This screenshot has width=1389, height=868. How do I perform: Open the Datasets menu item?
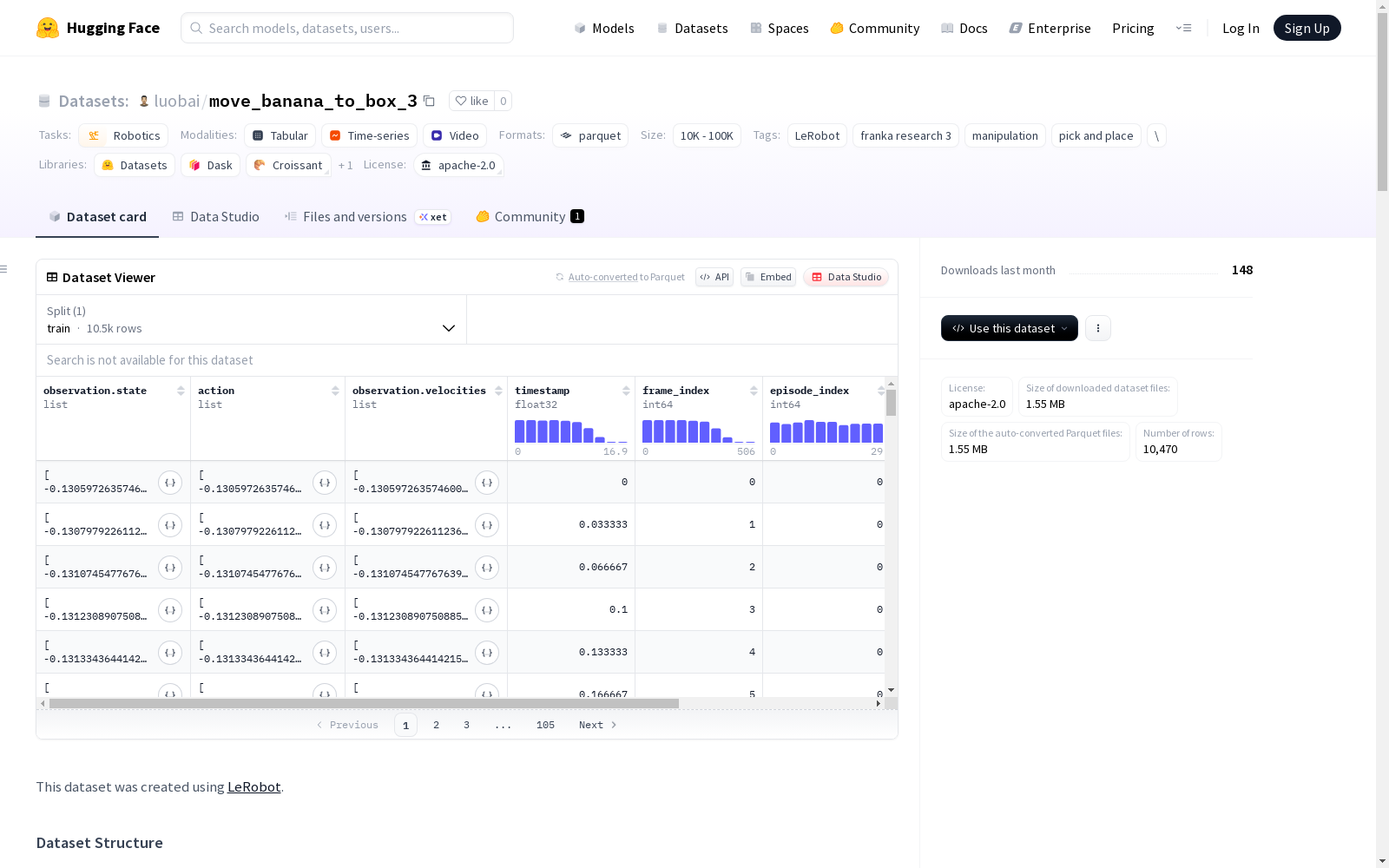(x=692, y=28)
